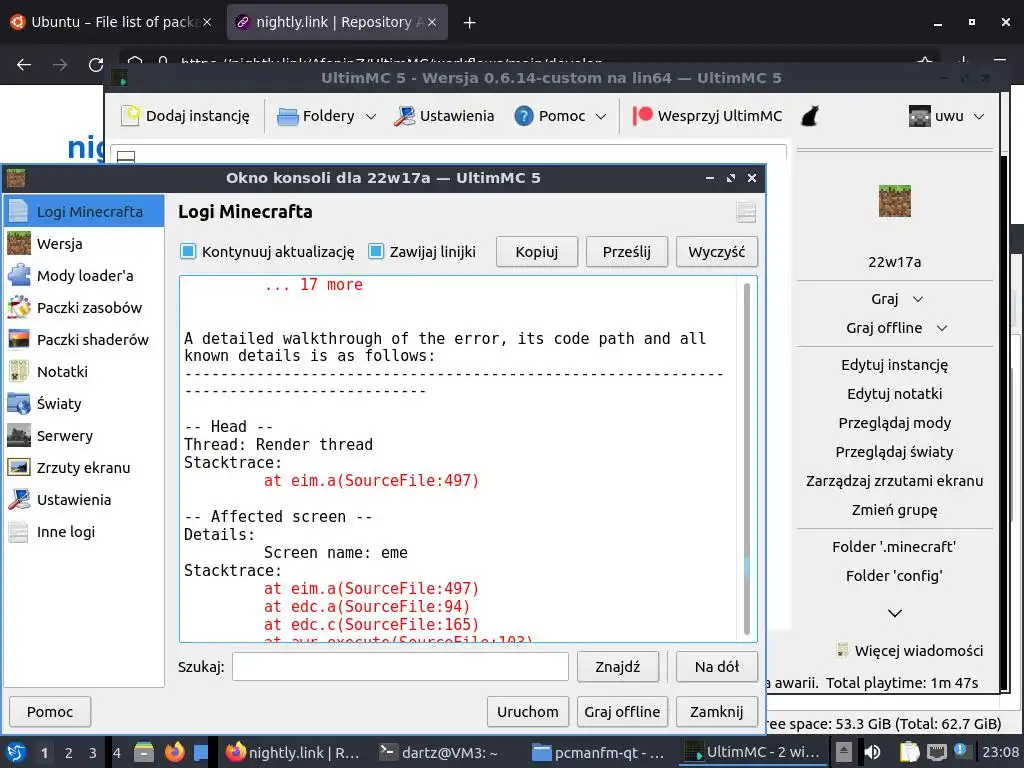
Task: Open dartz@VM3 terminal from taskbar
Action: tap(440, 752)
